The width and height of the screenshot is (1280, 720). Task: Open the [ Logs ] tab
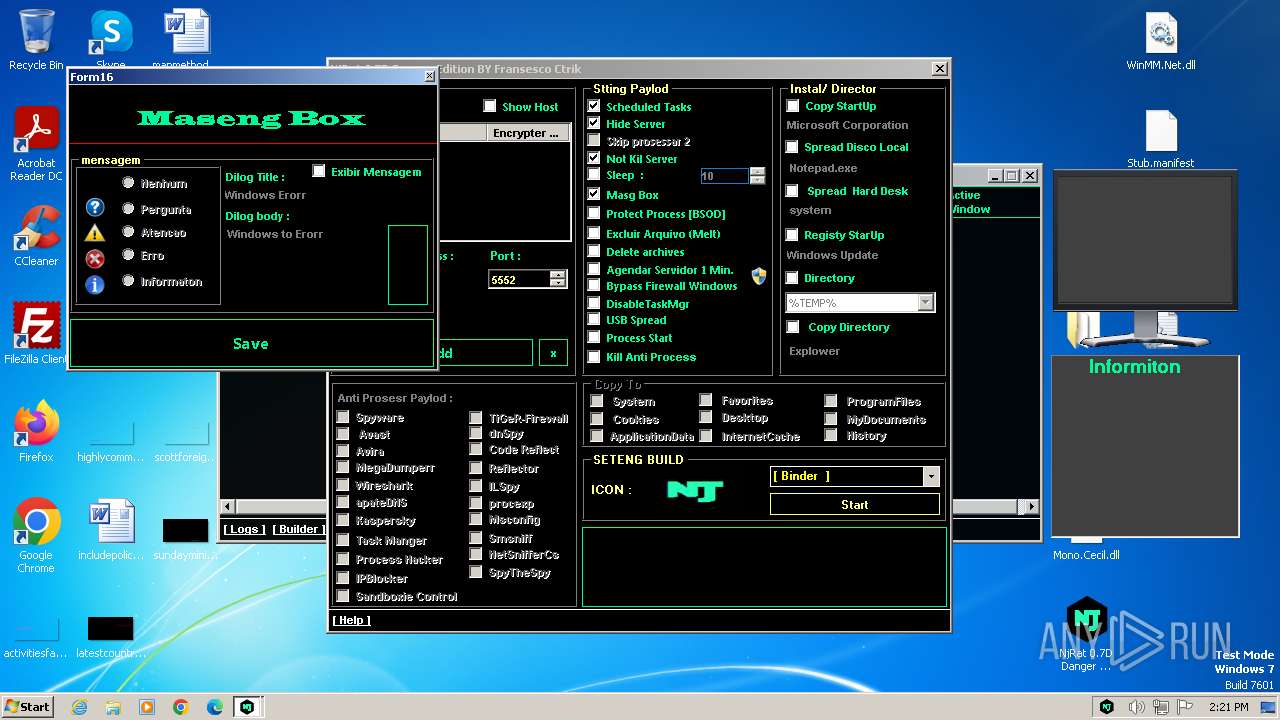(x=244, y=529)
